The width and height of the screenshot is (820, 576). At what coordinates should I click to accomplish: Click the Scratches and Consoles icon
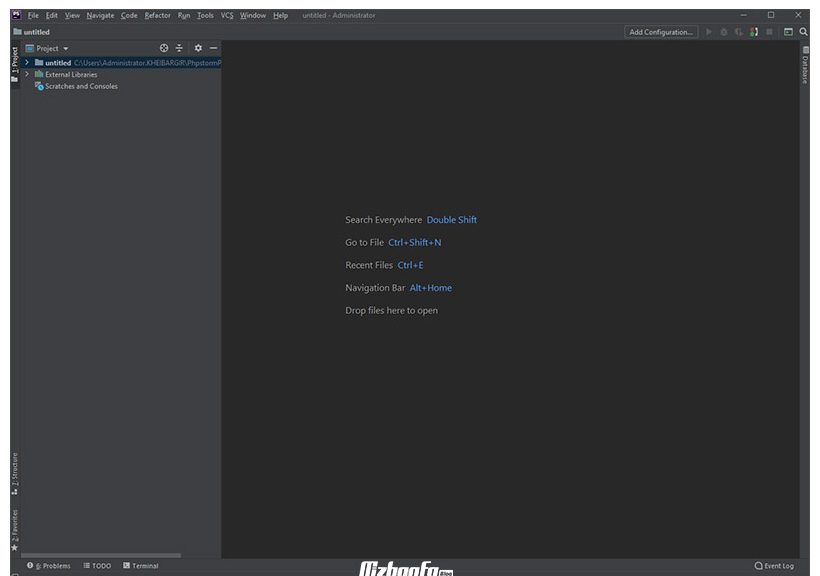pos(39,86)
